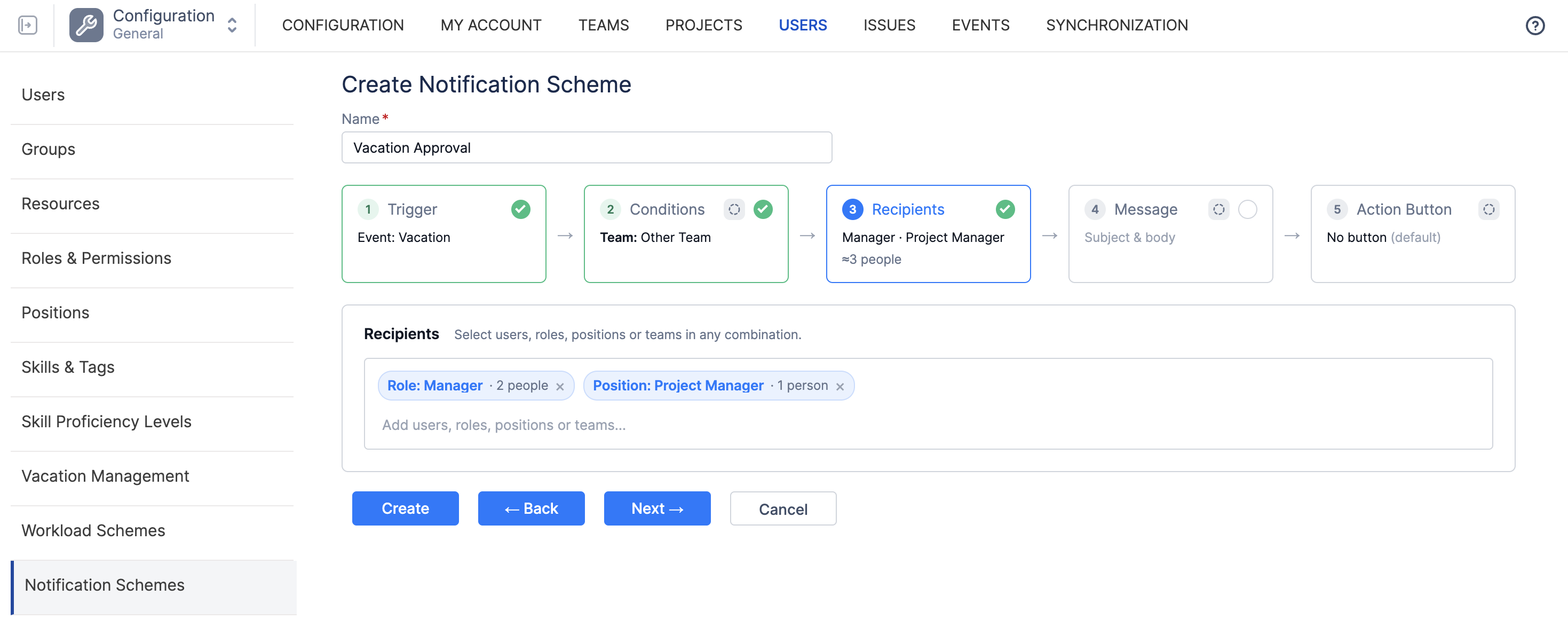Cancel scheme creation
This screenshot has height=627, width=1568.
click(x=783, y=509)
